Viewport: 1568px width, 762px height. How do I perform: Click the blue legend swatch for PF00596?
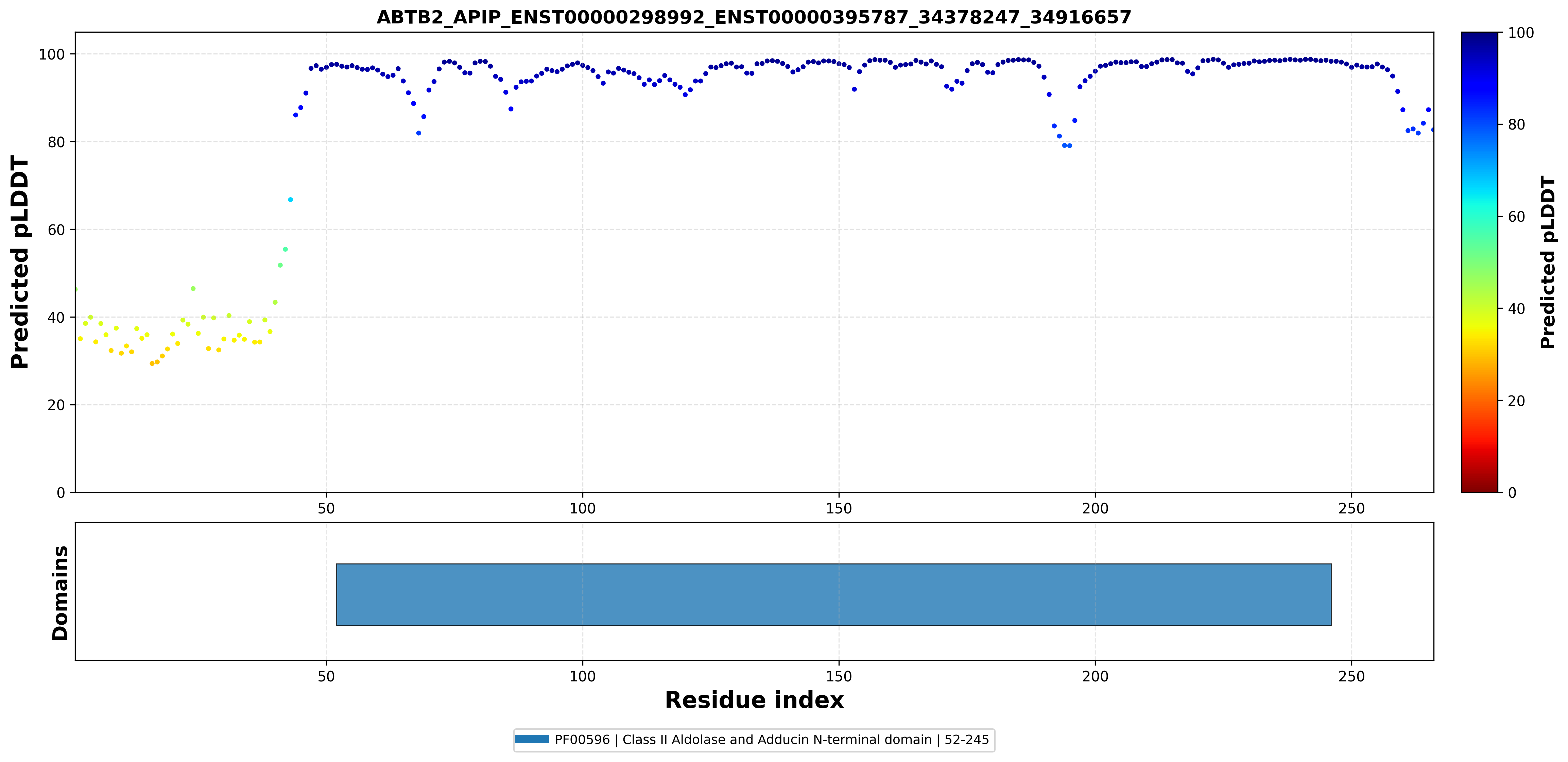click(x=532, y=740)
